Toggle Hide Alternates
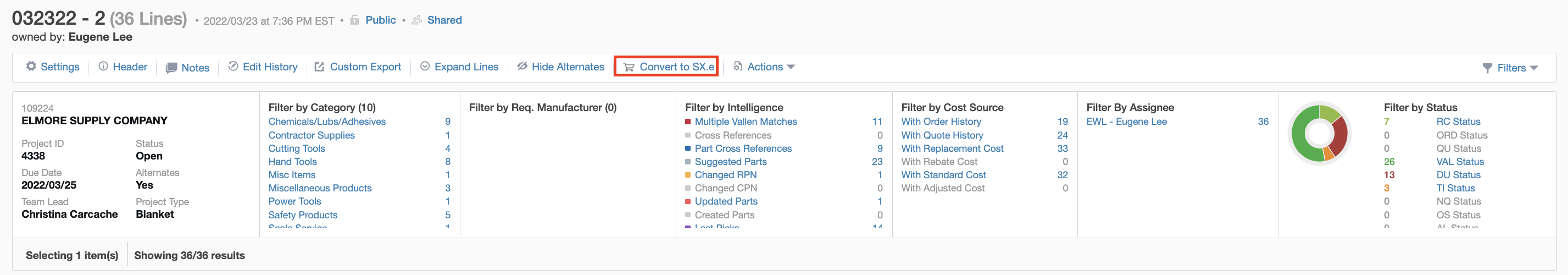Screen dimensions: 1568x275 (x=560, y=67)
